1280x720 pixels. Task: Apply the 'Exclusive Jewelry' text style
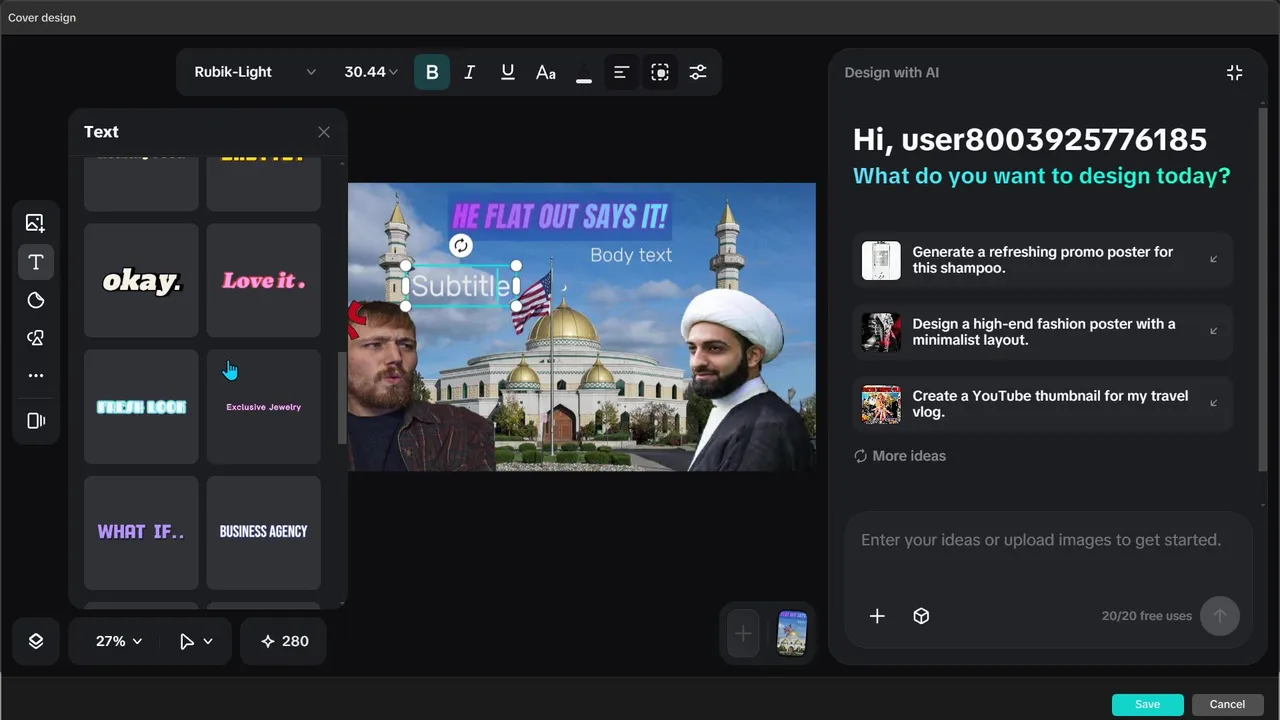(x=264, y=407)
